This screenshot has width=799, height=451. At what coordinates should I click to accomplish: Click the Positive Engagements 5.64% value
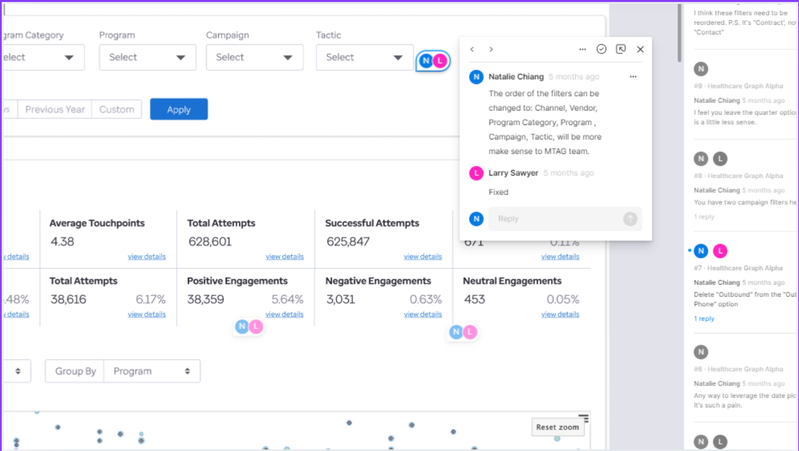[287, 299]
